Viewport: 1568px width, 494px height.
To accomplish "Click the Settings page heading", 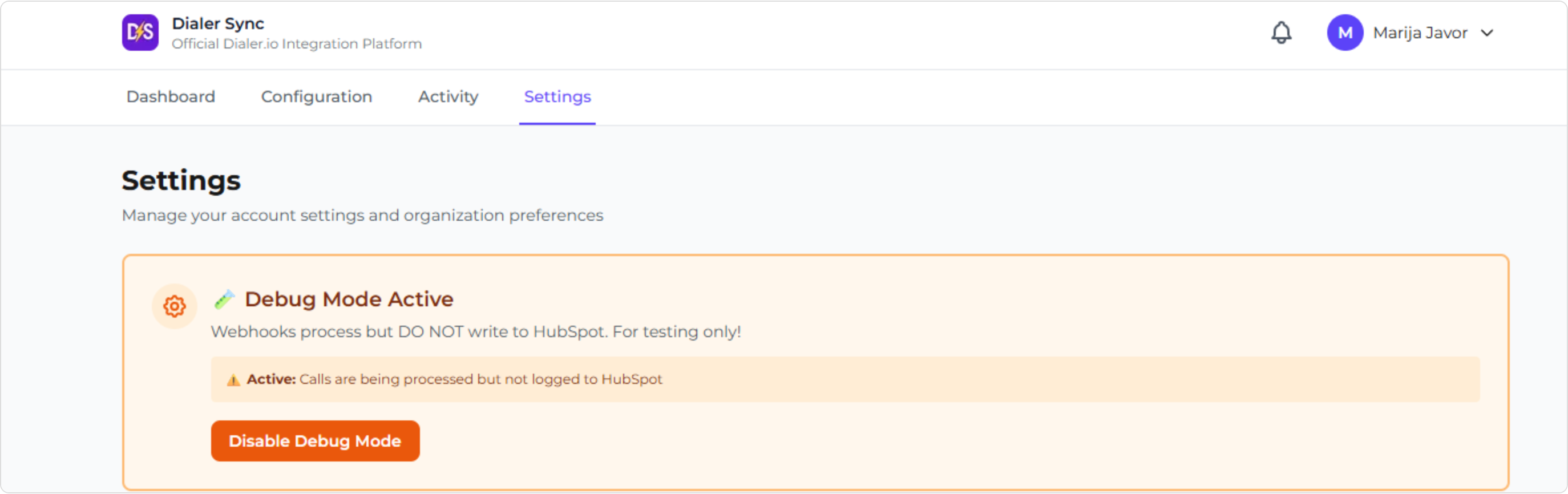I will [x=181, y=181].
